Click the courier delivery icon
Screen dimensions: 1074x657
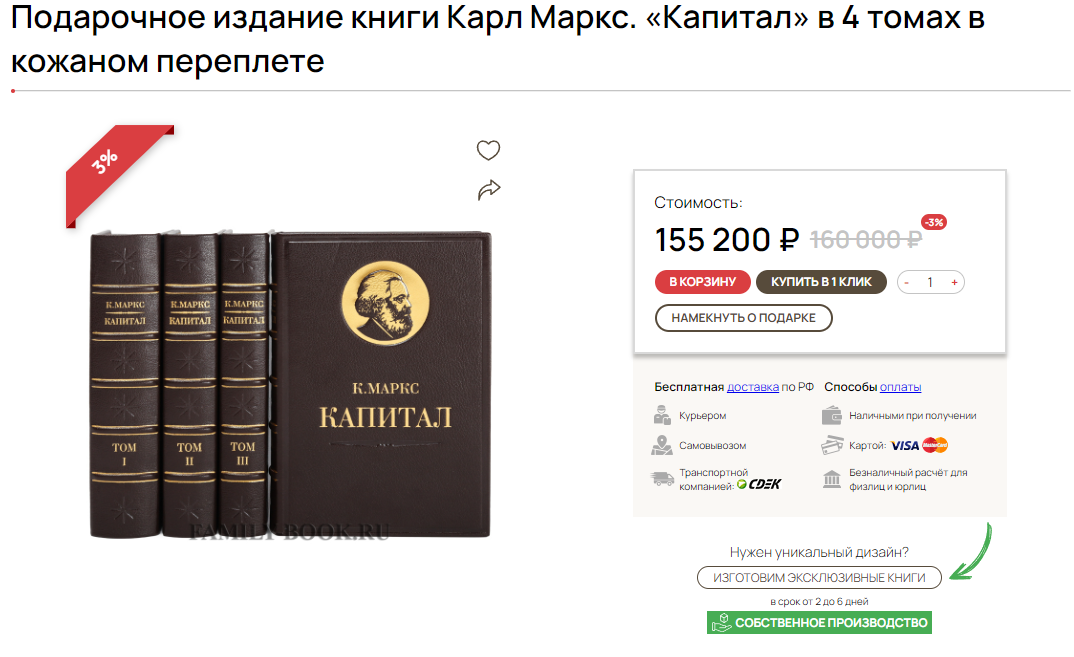662,415
